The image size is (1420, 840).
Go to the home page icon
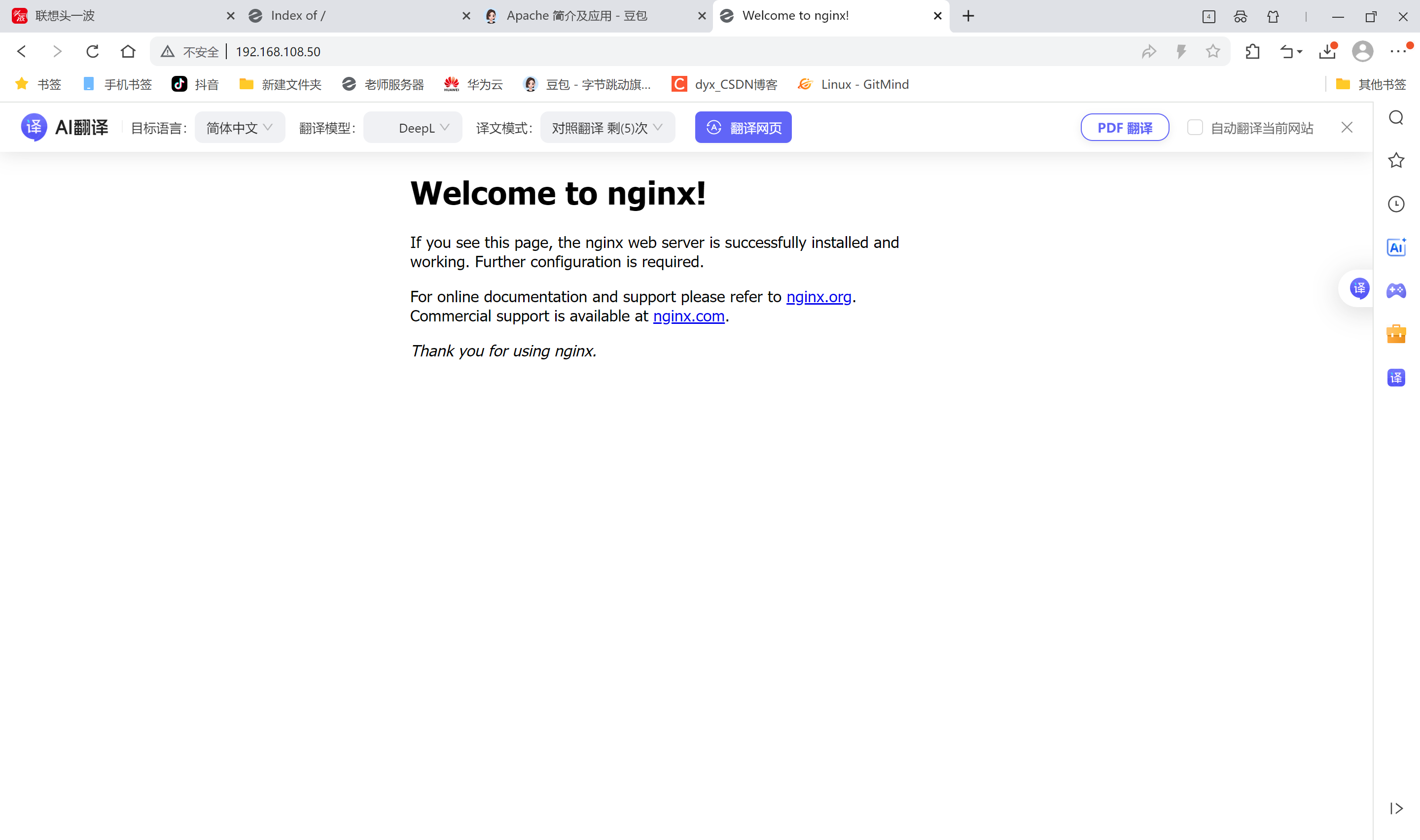pos(128,51)
